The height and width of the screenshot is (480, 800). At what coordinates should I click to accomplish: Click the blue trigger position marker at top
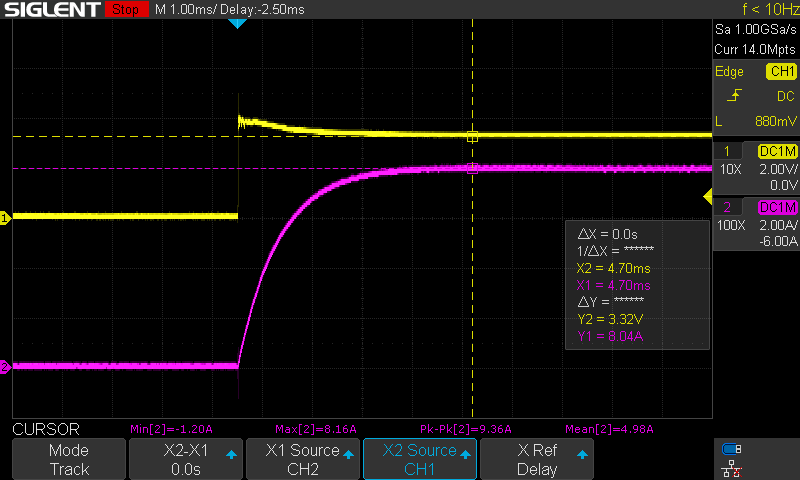(237, 22)
